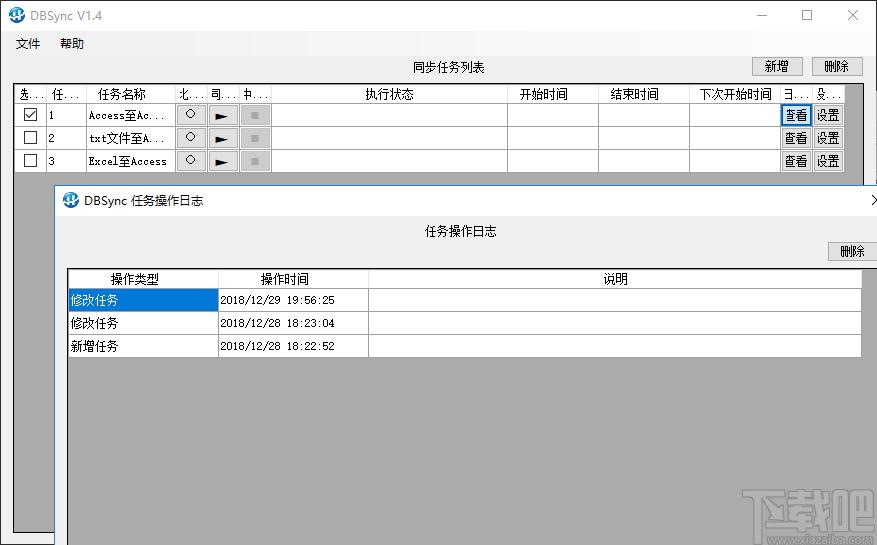Click task number 3 cell
877x545 pixels.
pyautogui.click(x=66, y=161)
